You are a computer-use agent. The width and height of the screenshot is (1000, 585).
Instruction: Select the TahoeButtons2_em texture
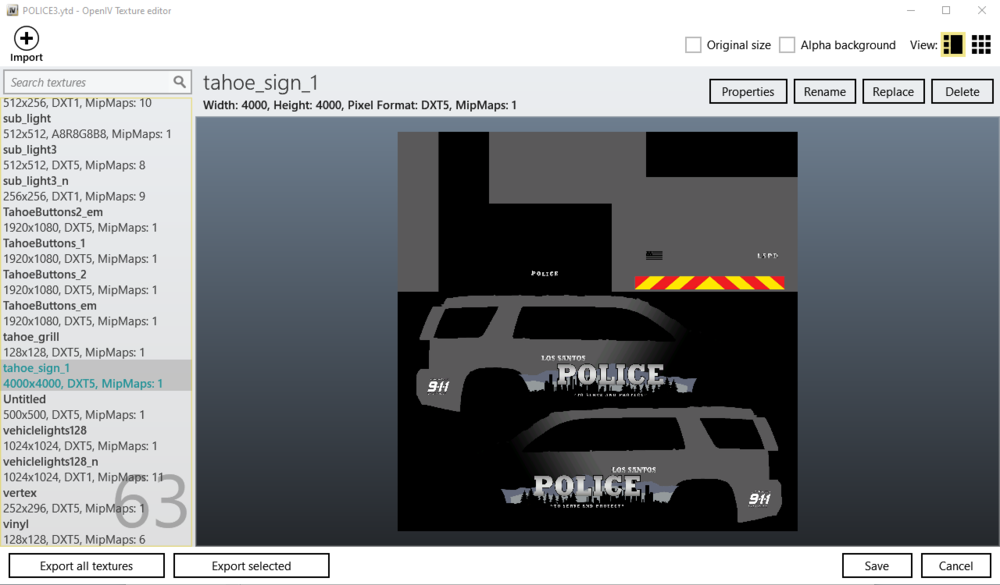point(96,220)
